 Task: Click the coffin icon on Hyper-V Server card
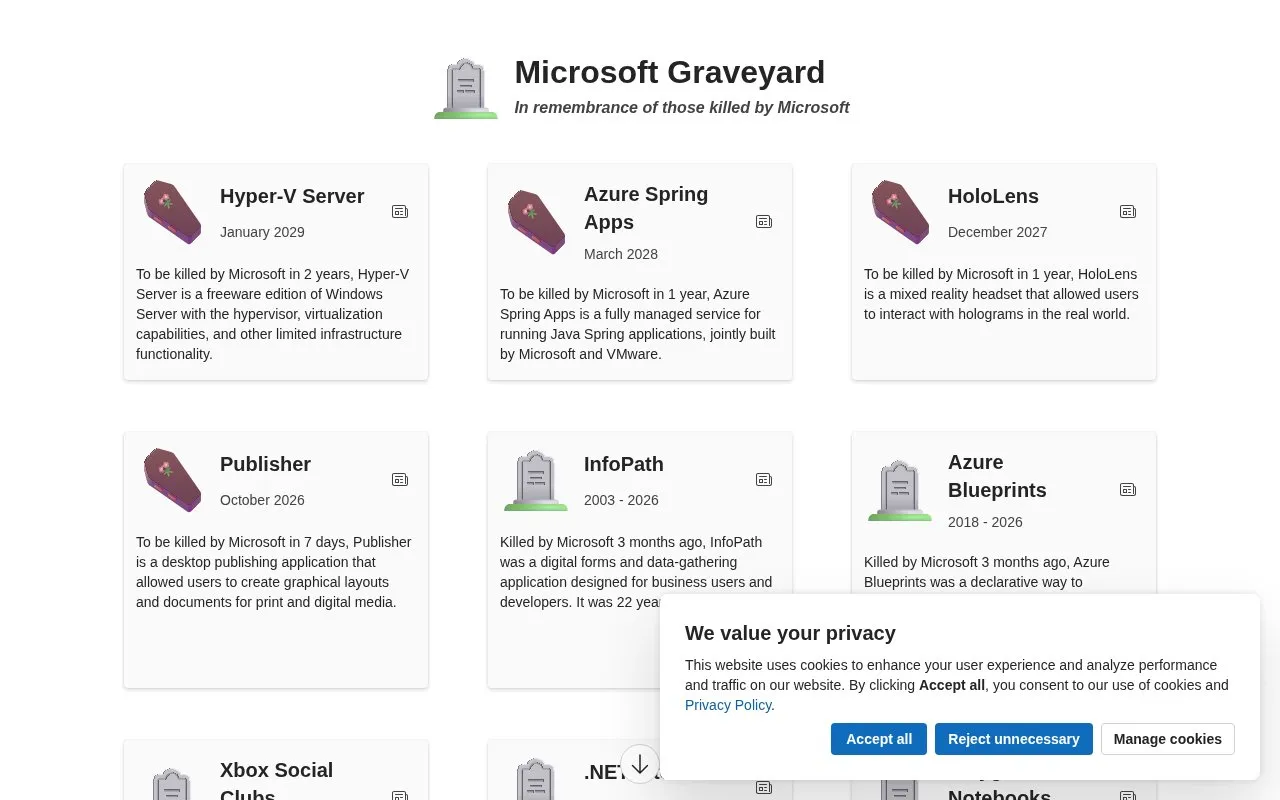pyautogui.click(x=172, y=212)
